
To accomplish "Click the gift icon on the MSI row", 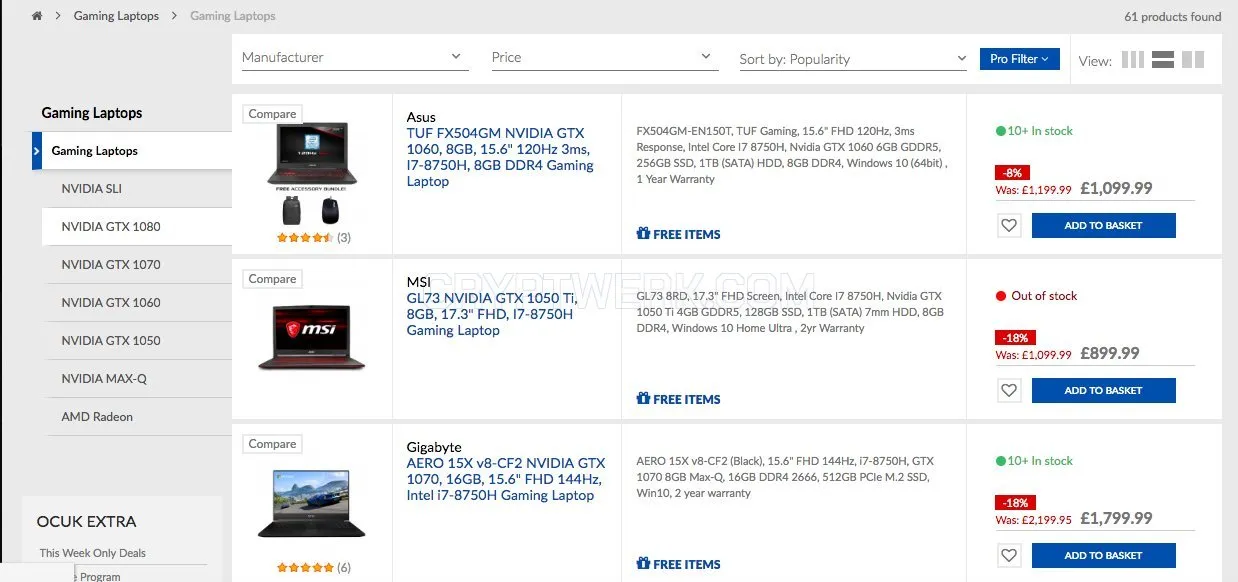I will coord(643,398).
